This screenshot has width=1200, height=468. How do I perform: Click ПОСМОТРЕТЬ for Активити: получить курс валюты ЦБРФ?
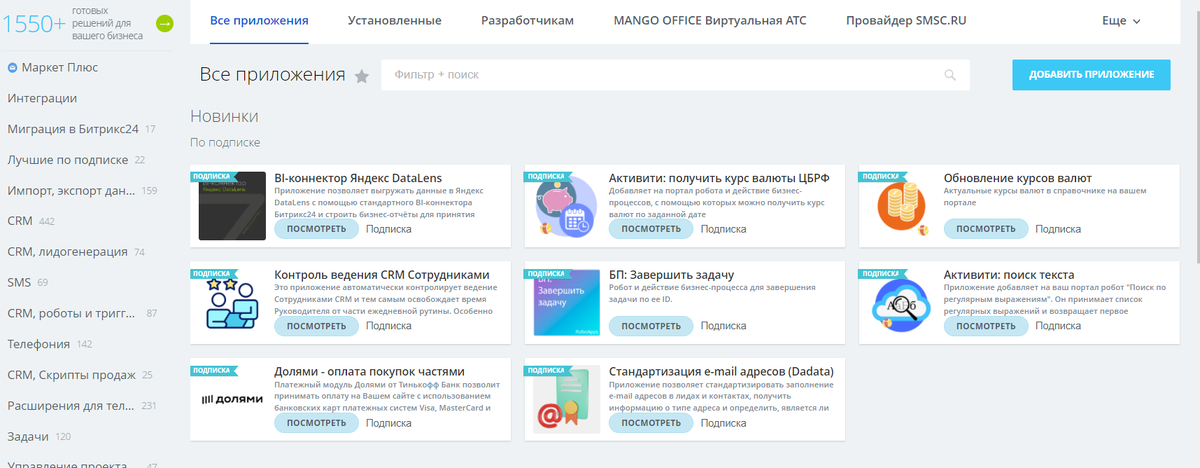[x=651, y=229]
